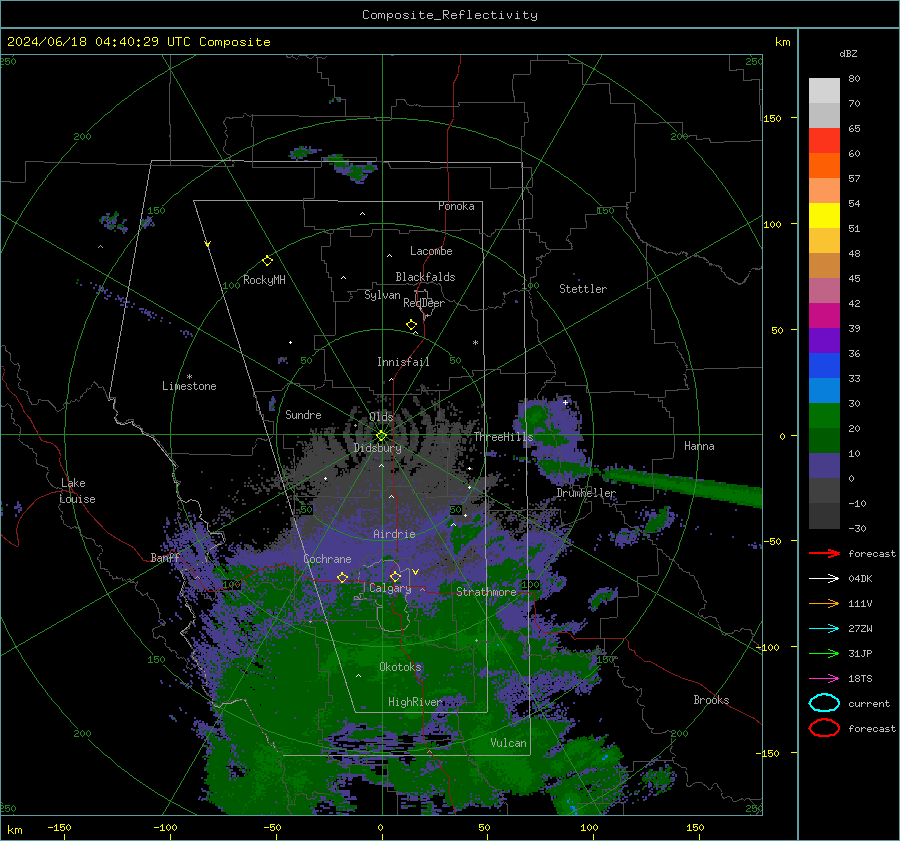Image resolution: width=900 pixels, height=841 pixels.
Task: Click the Blackfalds town label
Action: [425, 277]
